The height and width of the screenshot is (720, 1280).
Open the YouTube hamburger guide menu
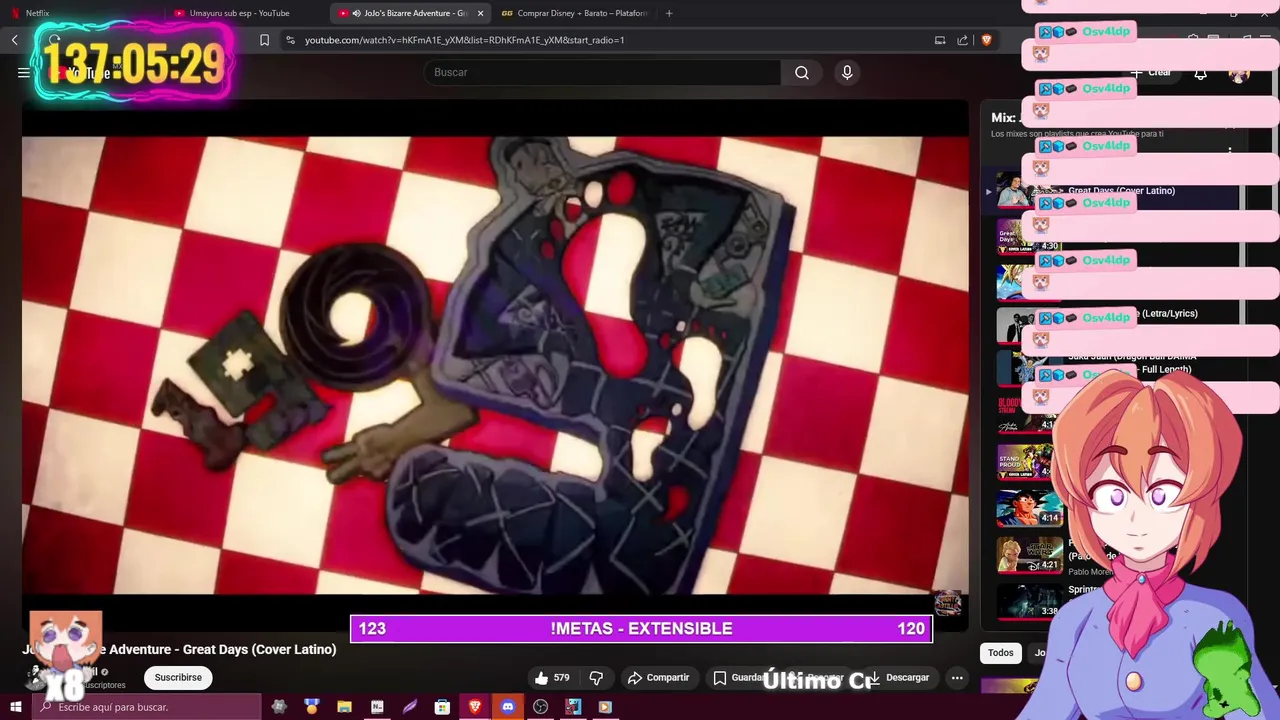24,72
